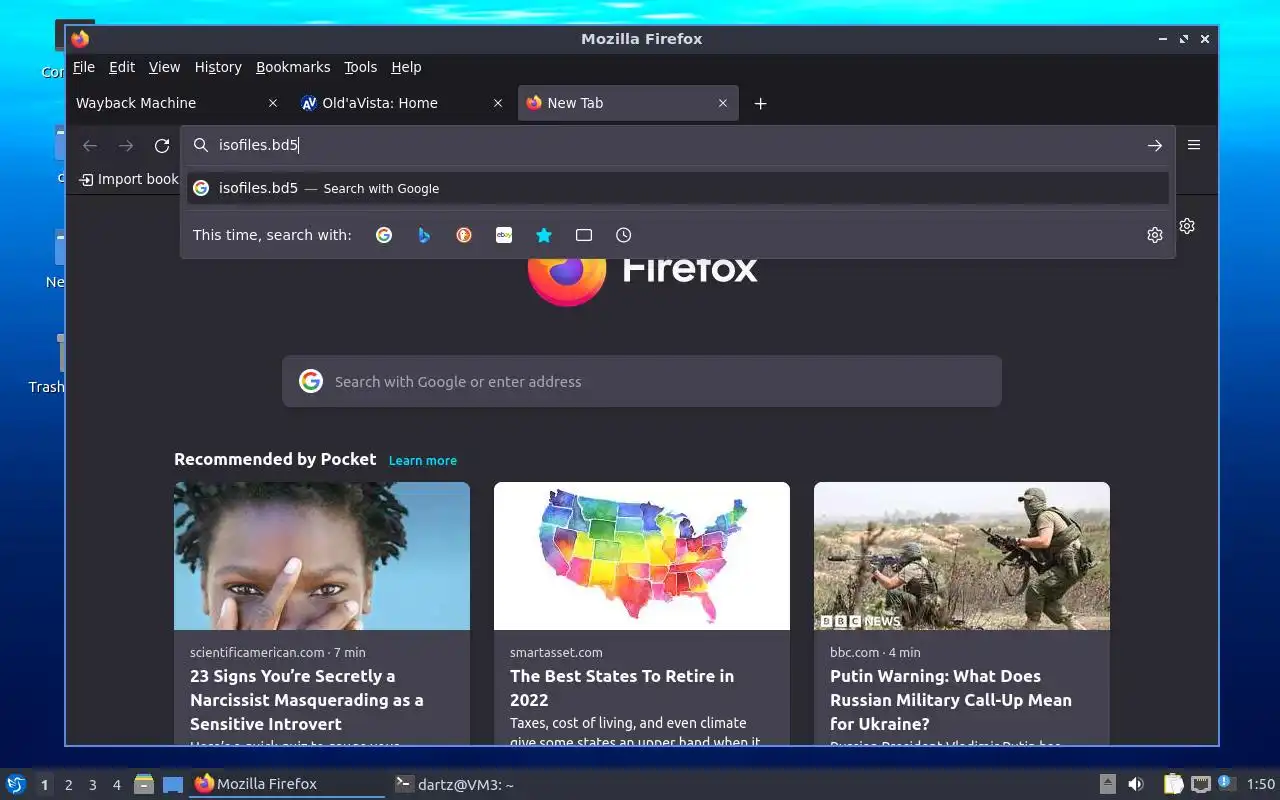Open the system start menu in taskbar
The width and height of the screenshot is (1280, 800).
(16, 784)
